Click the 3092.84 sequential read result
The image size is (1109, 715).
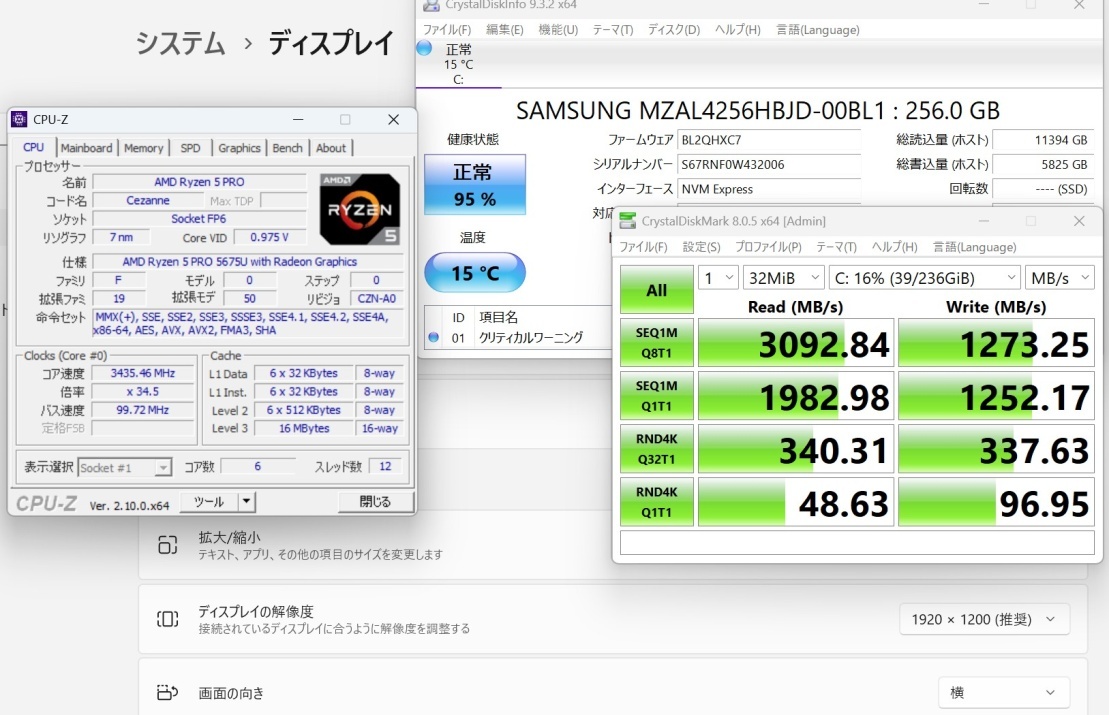796,343
